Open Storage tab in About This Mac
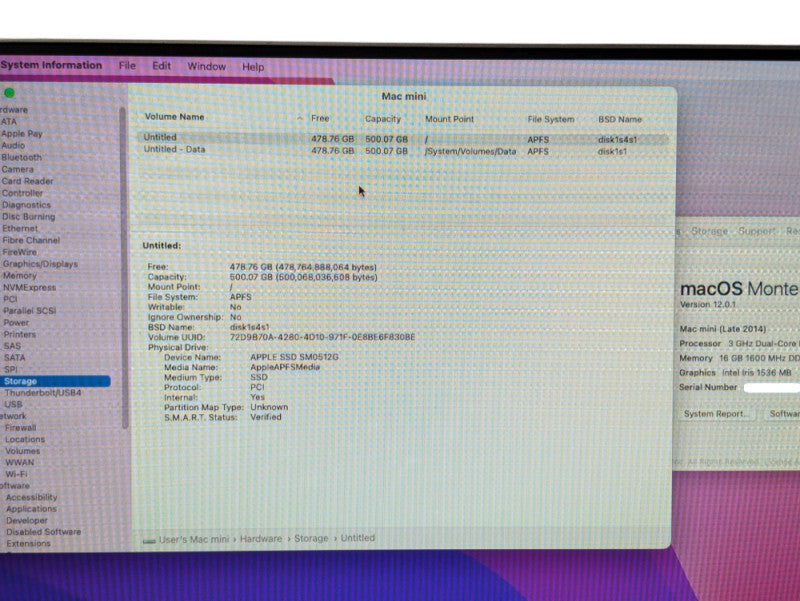The width and height of the screenshot is (800, 601). (x=709, y=231)
